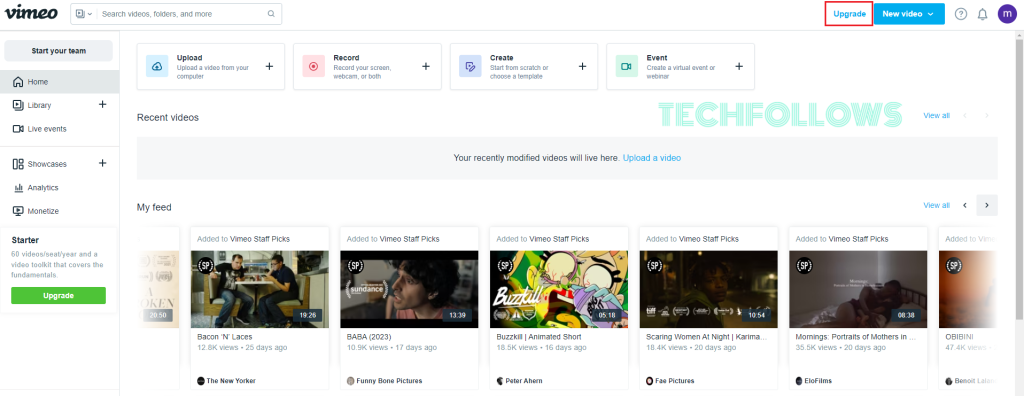Click the Upload a video link

coord(652,158)
